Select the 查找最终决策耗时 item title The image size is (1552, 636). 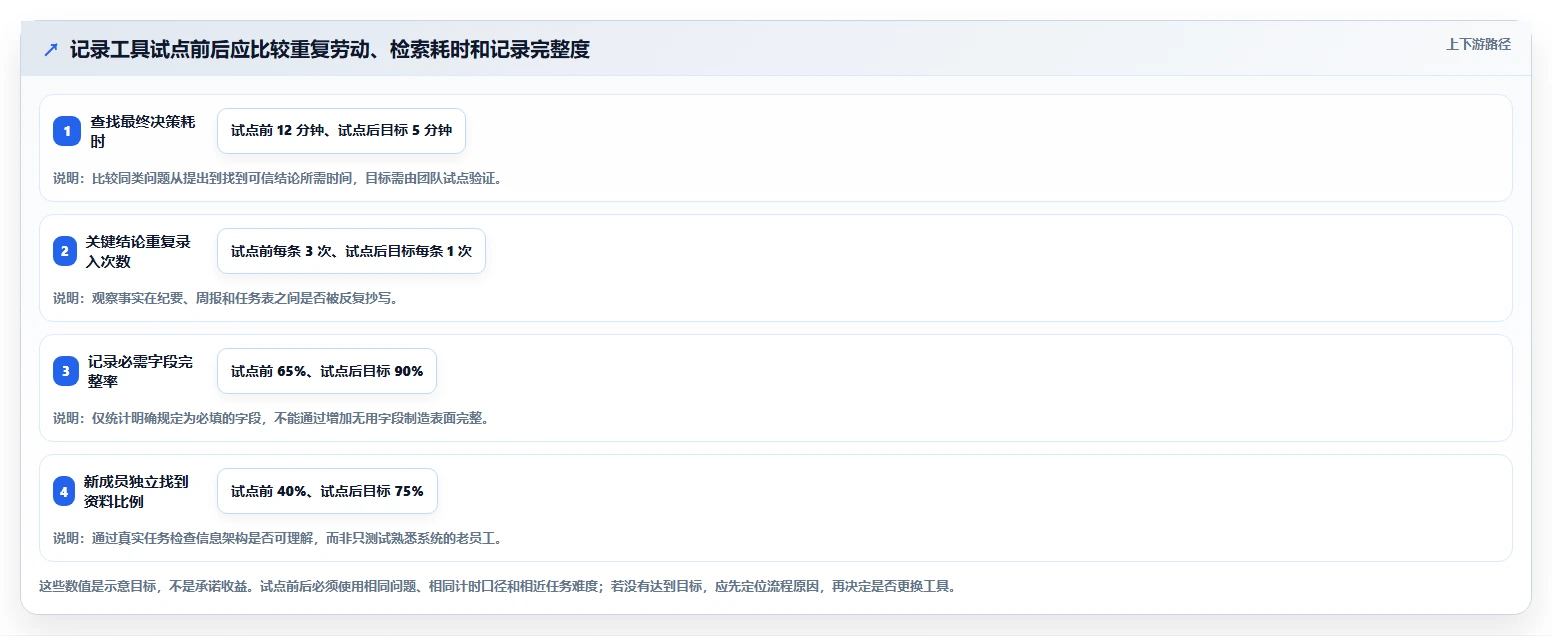(x=143, y=131)
